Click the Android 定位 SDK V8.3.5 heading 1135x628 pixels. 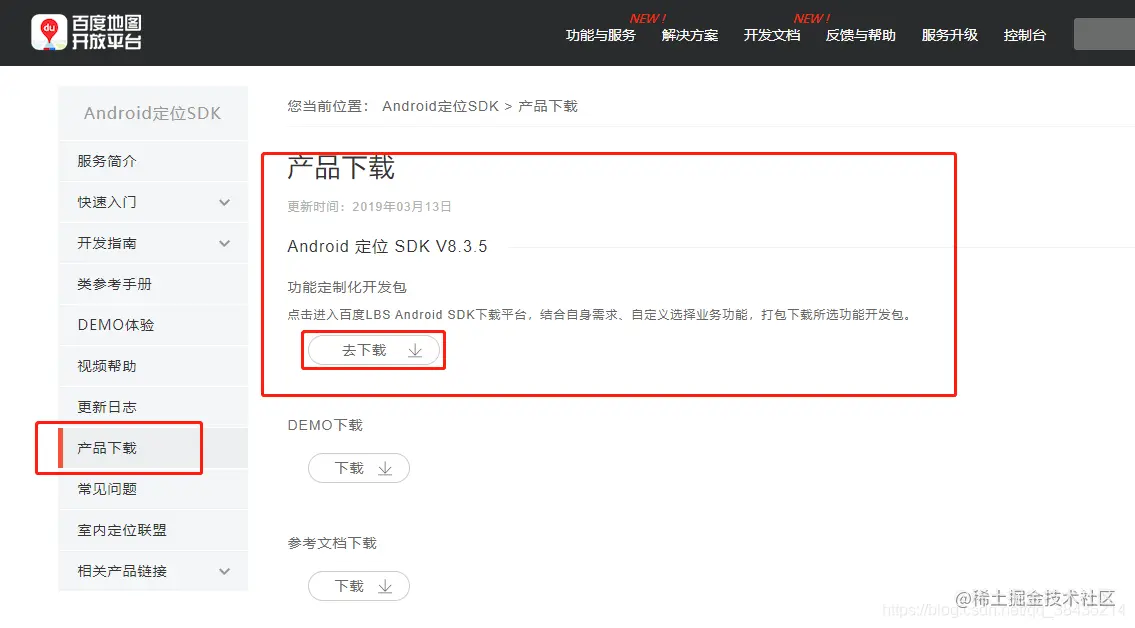(387, 247)
